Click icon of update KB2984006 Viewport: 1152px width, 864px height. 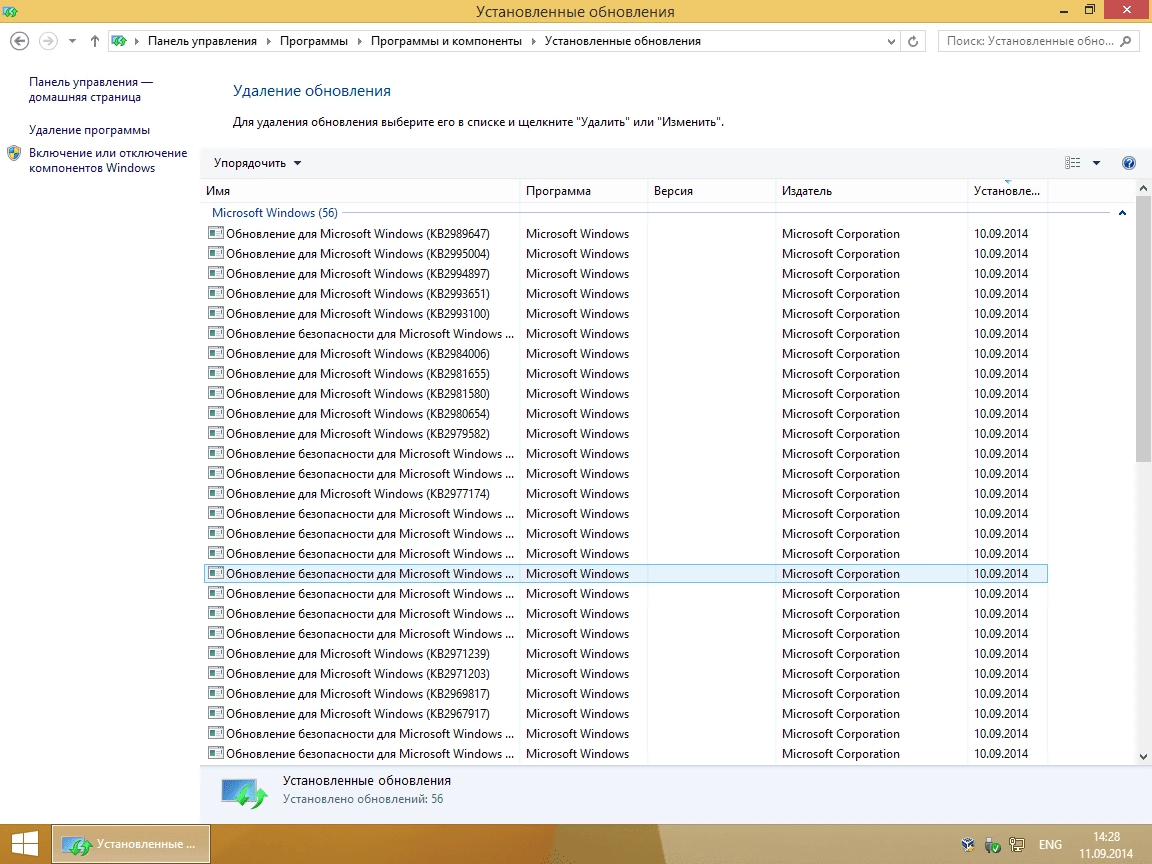[215, 353]
